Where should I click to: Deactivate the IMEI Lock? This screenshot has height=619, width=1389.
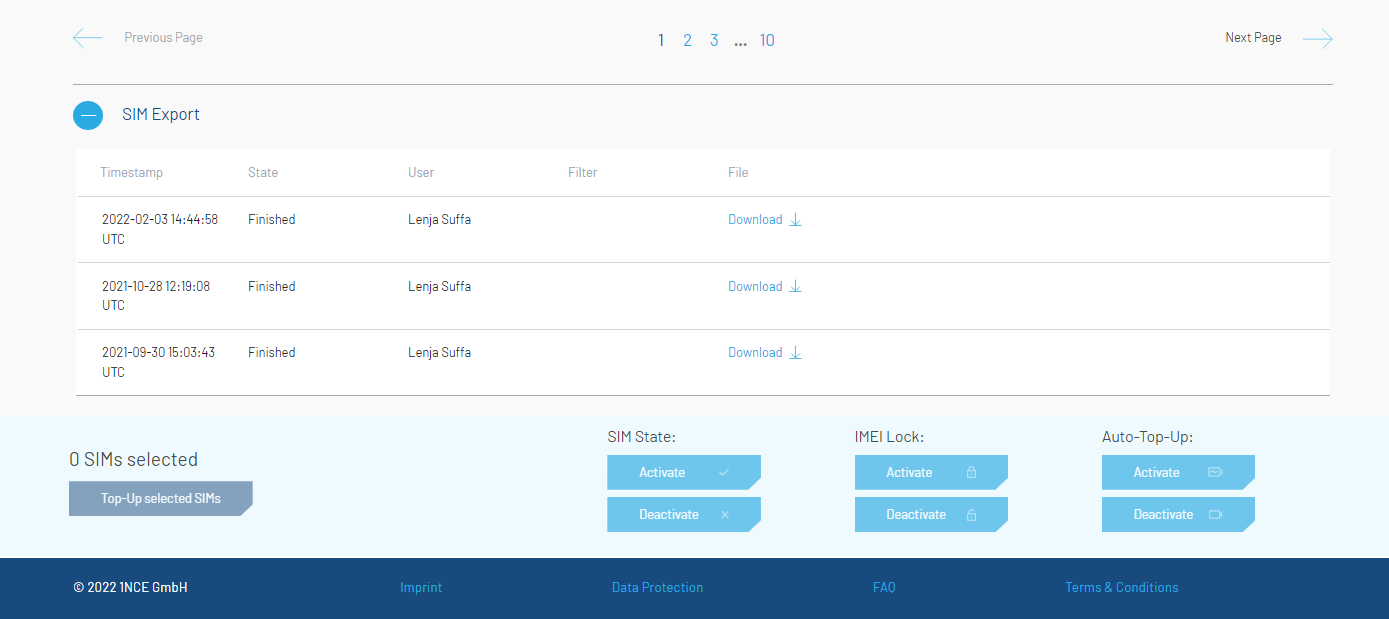pos(930,515)
